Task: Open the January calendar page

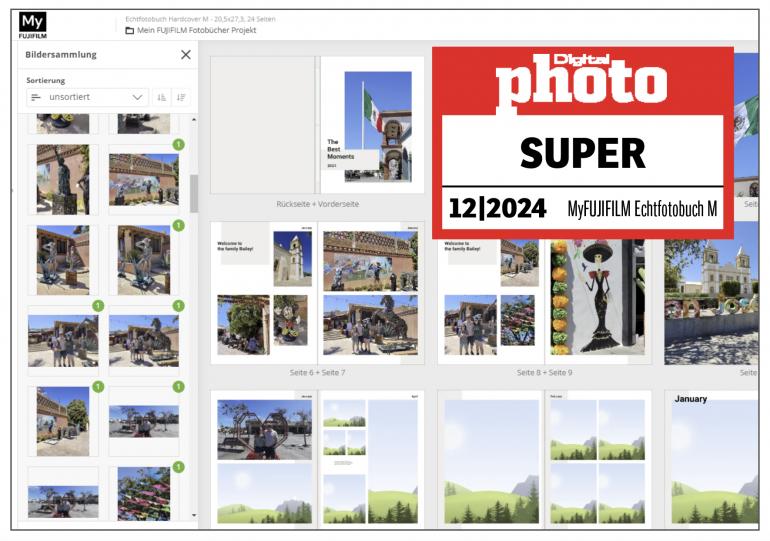Action: 712,460
